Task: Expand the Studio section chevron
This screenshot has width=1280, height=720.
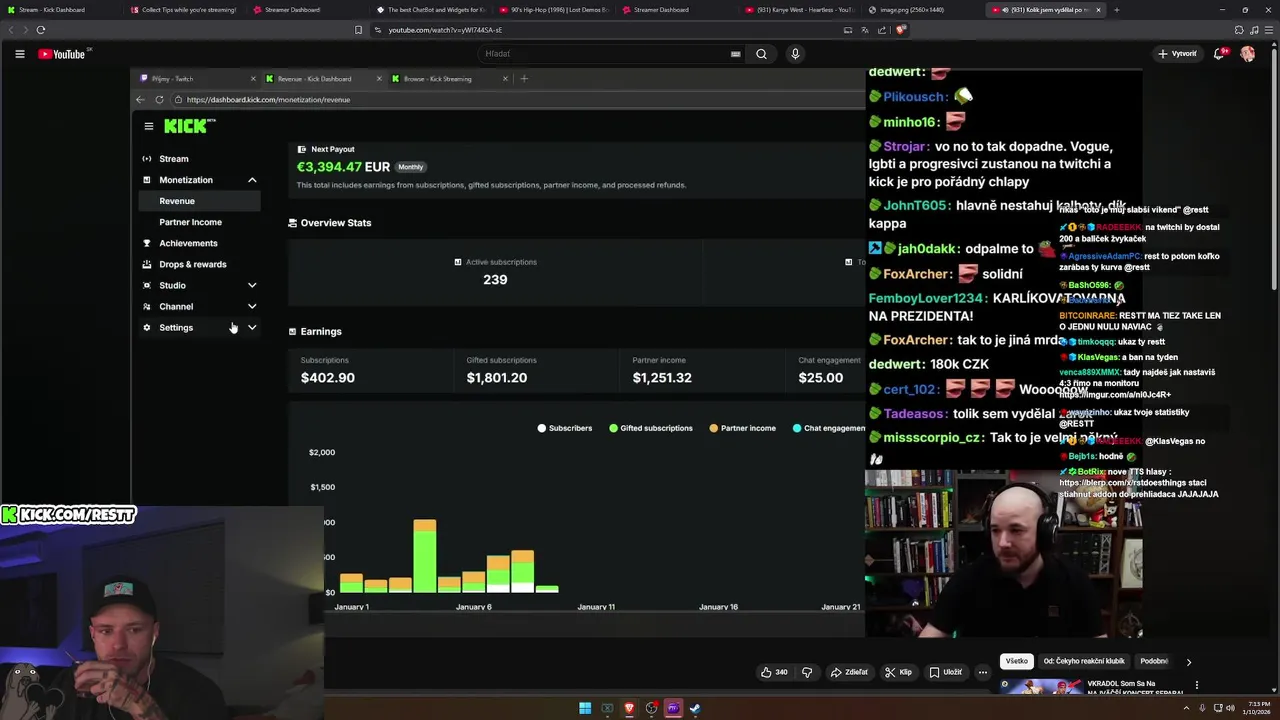Action: coord(252,286)
